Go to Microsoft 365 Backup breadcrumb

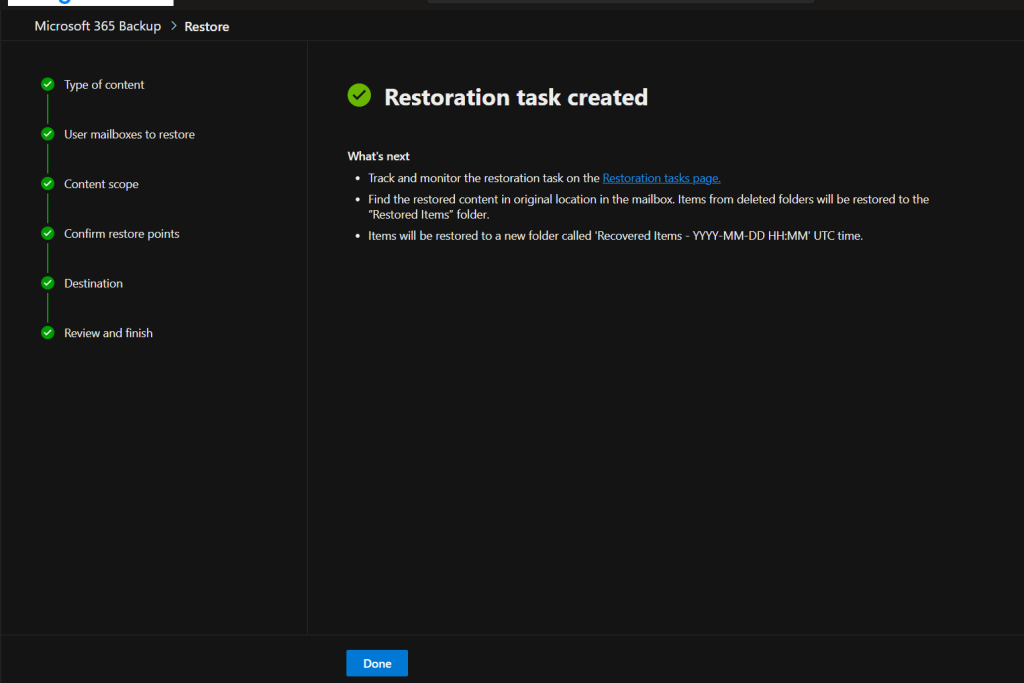tap(97, 26)
